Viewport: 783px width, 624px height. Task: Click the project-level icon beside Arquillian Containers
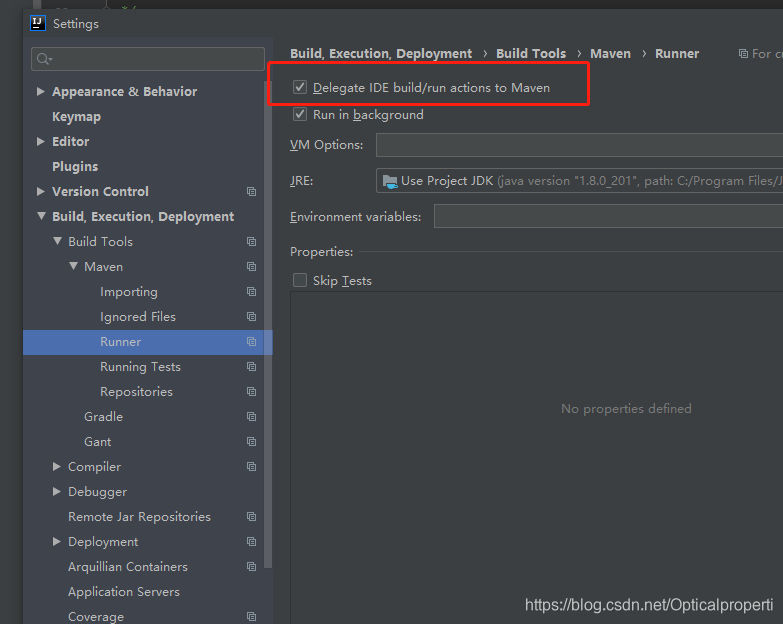pos(252,567)
